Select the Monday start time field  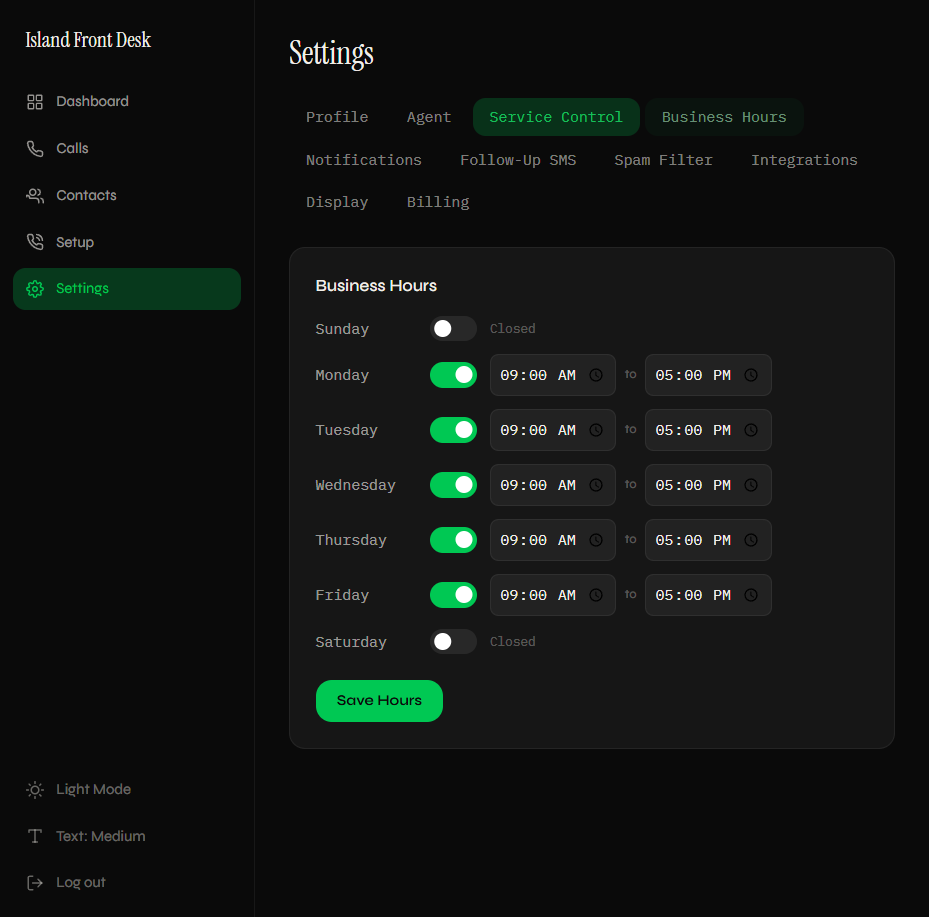point(540,375)
